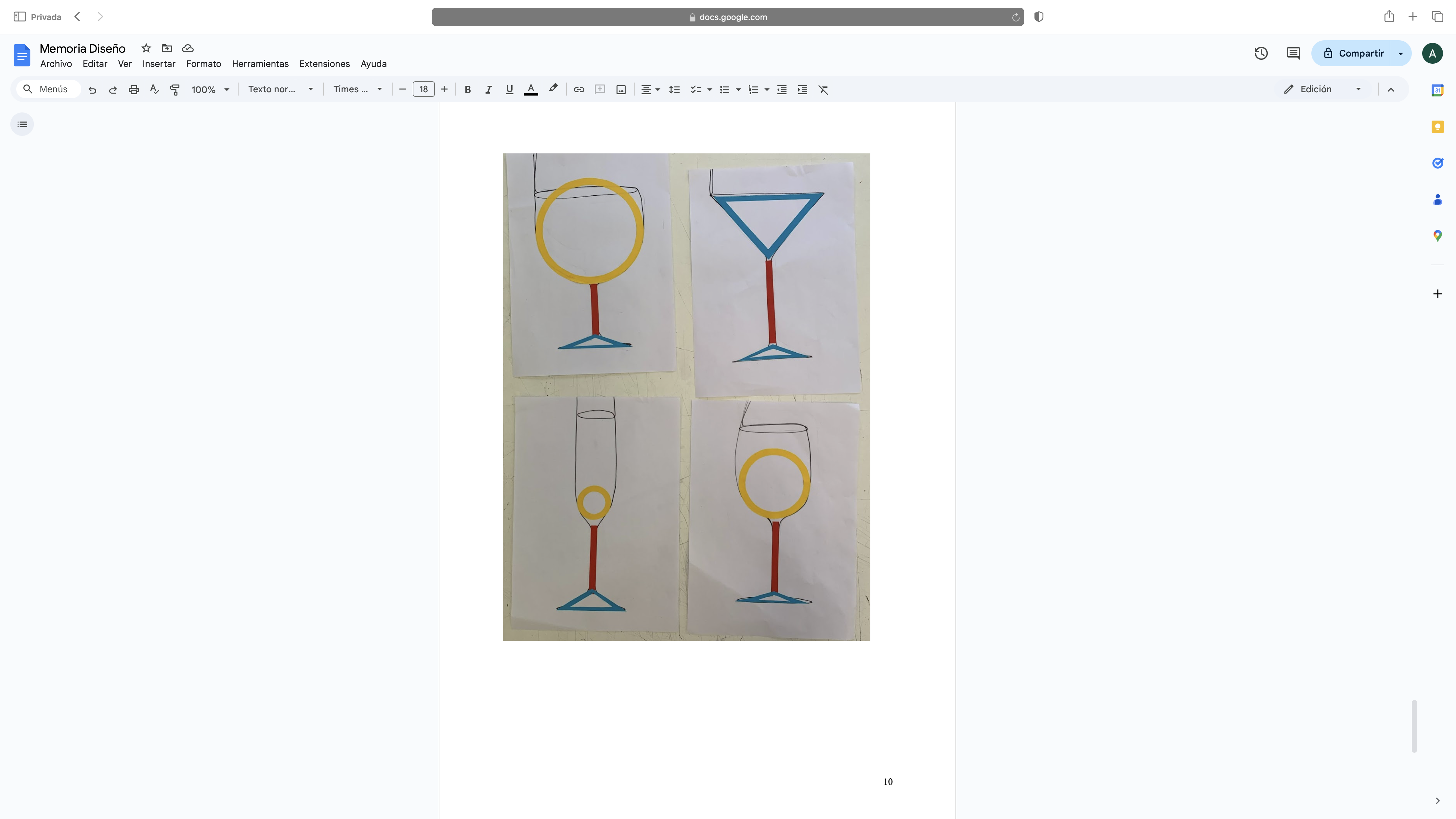Decrease the paragraph indent
1456x819 pixels.
point(782,89)
